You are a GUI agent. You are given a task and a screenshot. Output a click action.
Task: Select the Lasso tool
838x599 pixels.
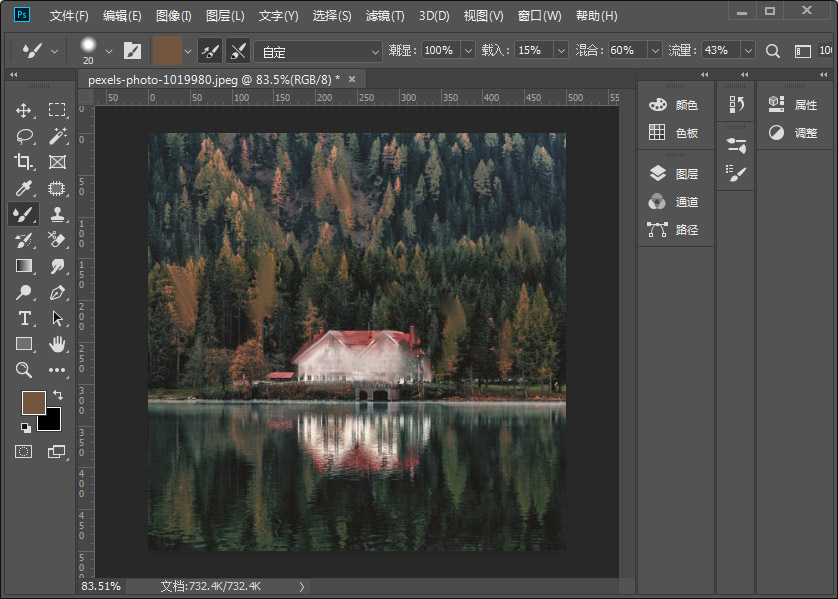pos(24,136)
